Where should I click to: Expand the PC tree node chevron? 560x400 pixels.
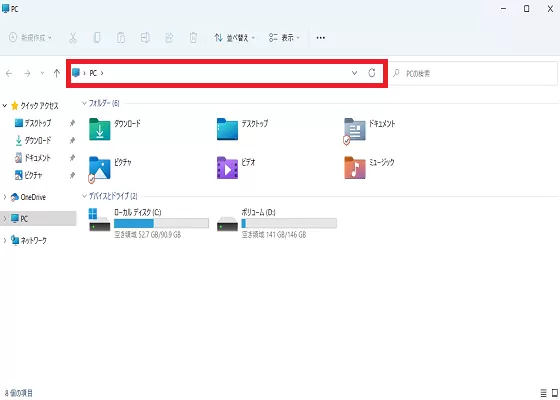[5, 219]
